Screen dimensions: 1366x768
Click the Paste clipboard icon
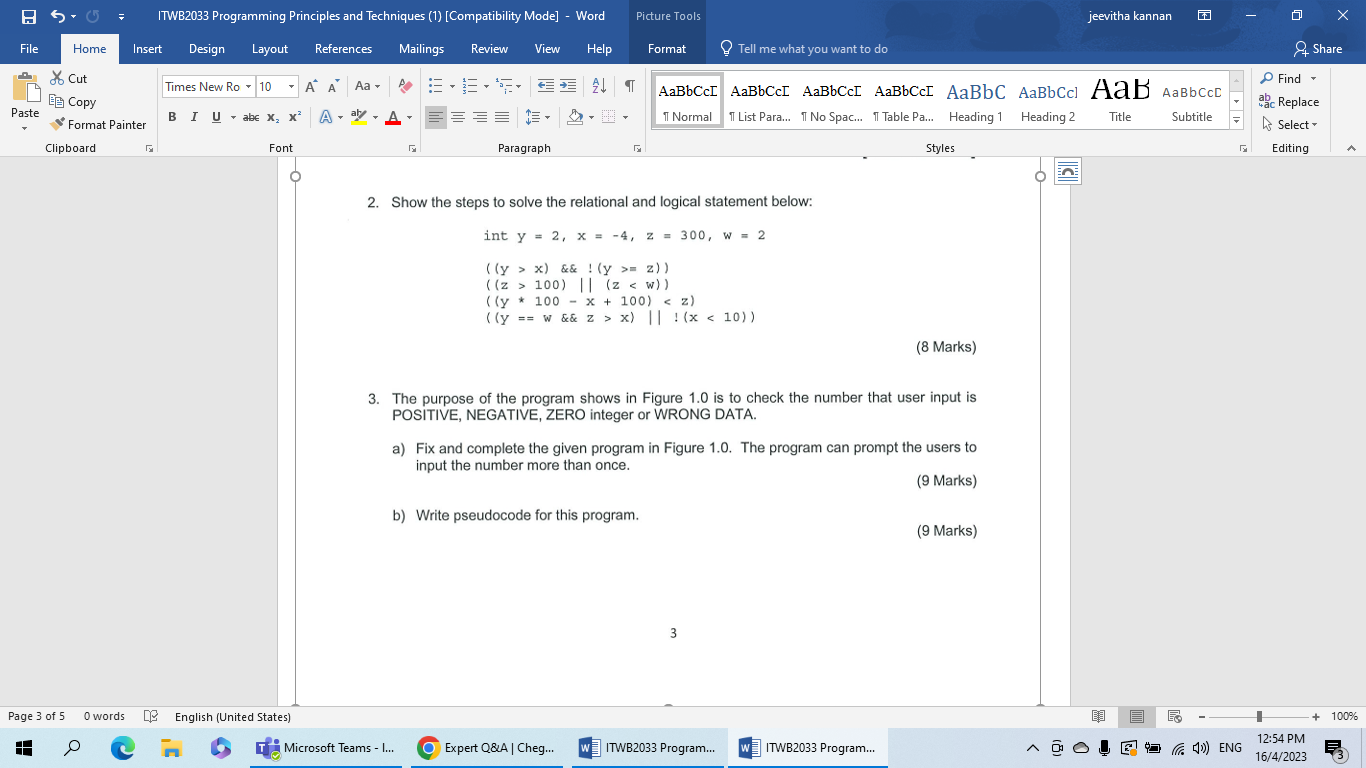pyautogui.click(x=25, y=89)
